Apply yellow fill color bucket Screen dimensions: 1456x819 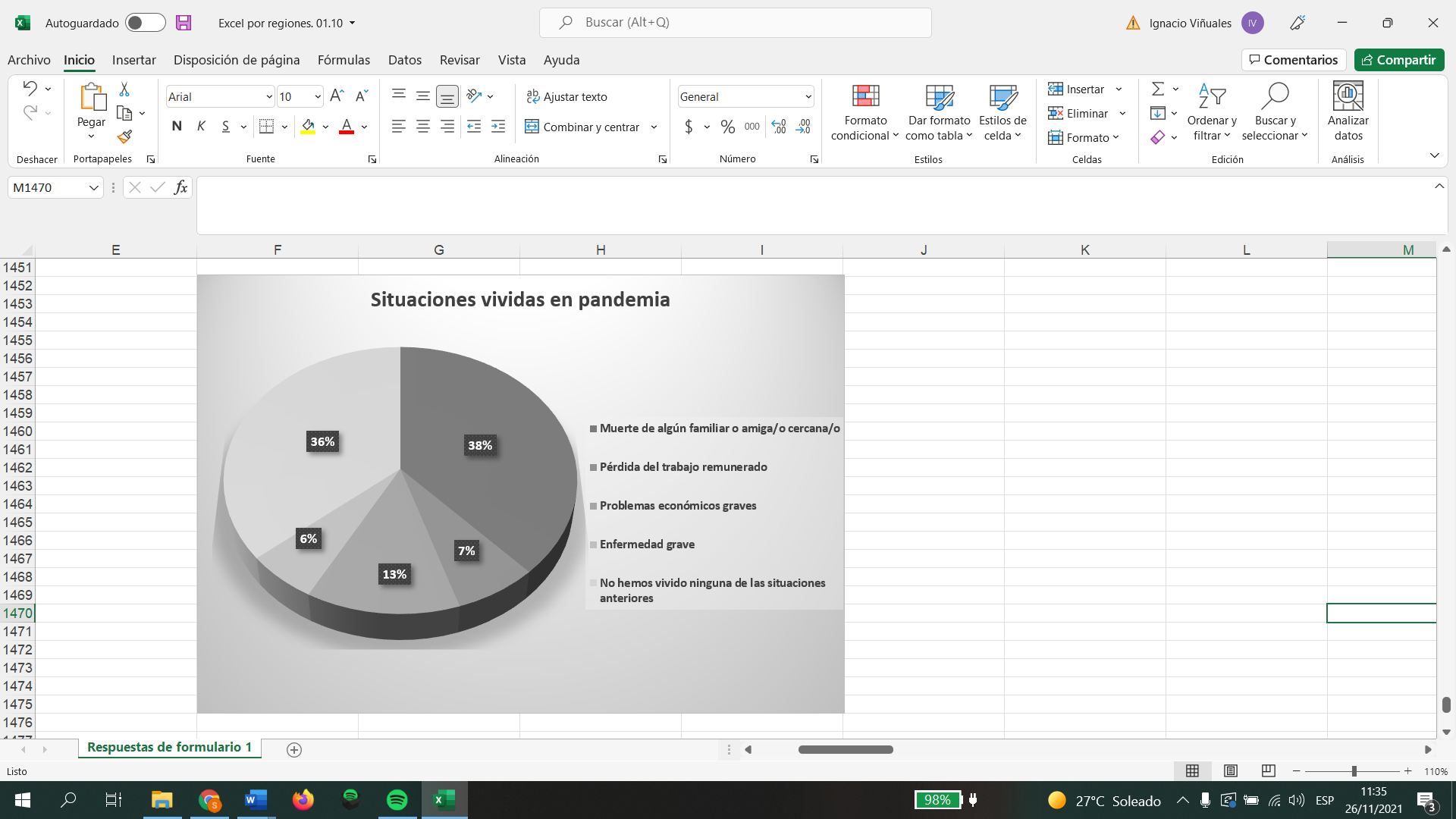308,127
